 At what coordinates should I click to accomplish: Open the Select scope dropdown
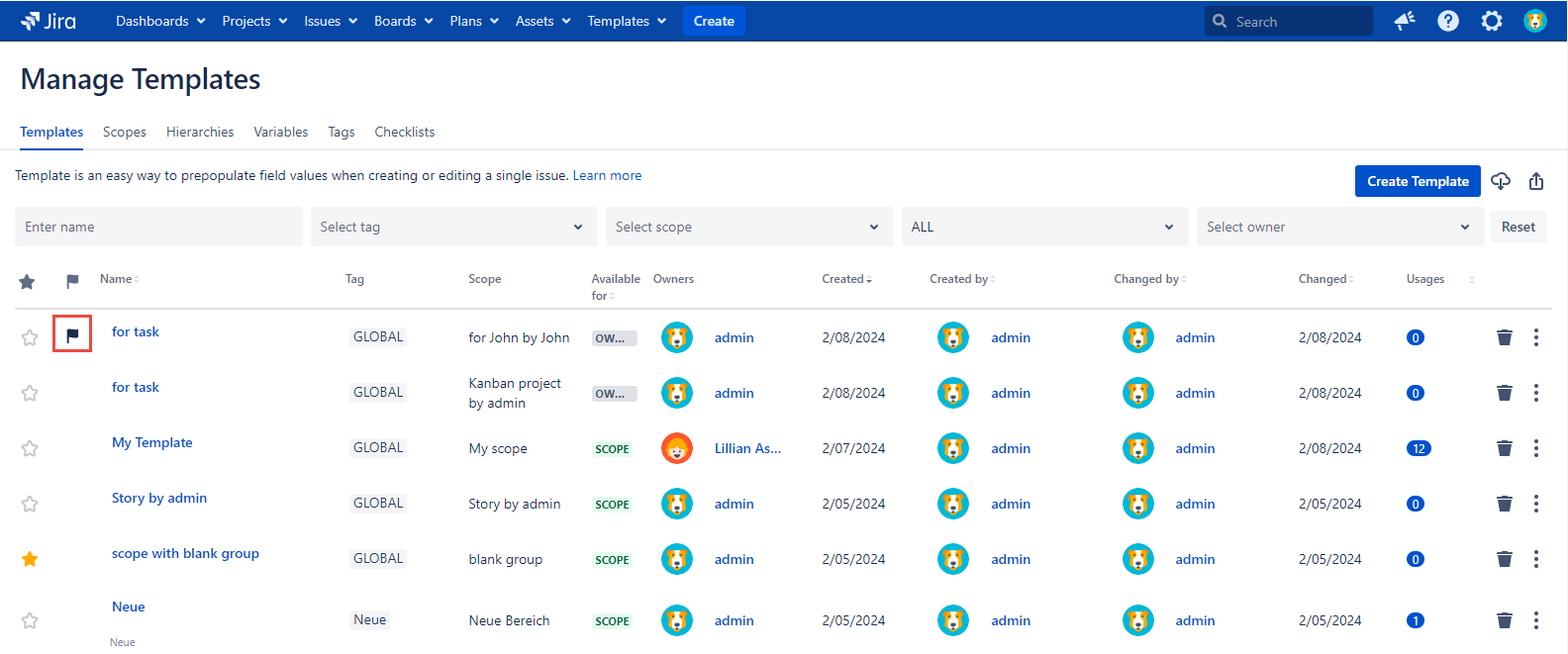pyautogui.click(x=748, y=227)
